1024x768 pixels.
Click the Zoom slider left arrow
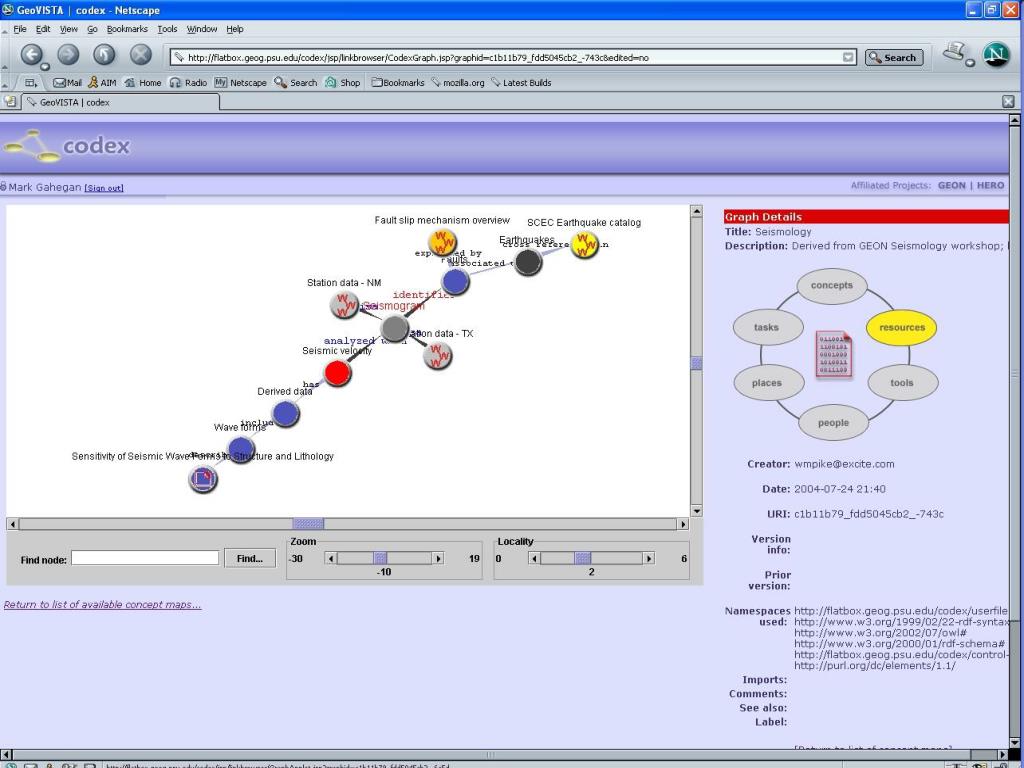click(x=331, y=558)
